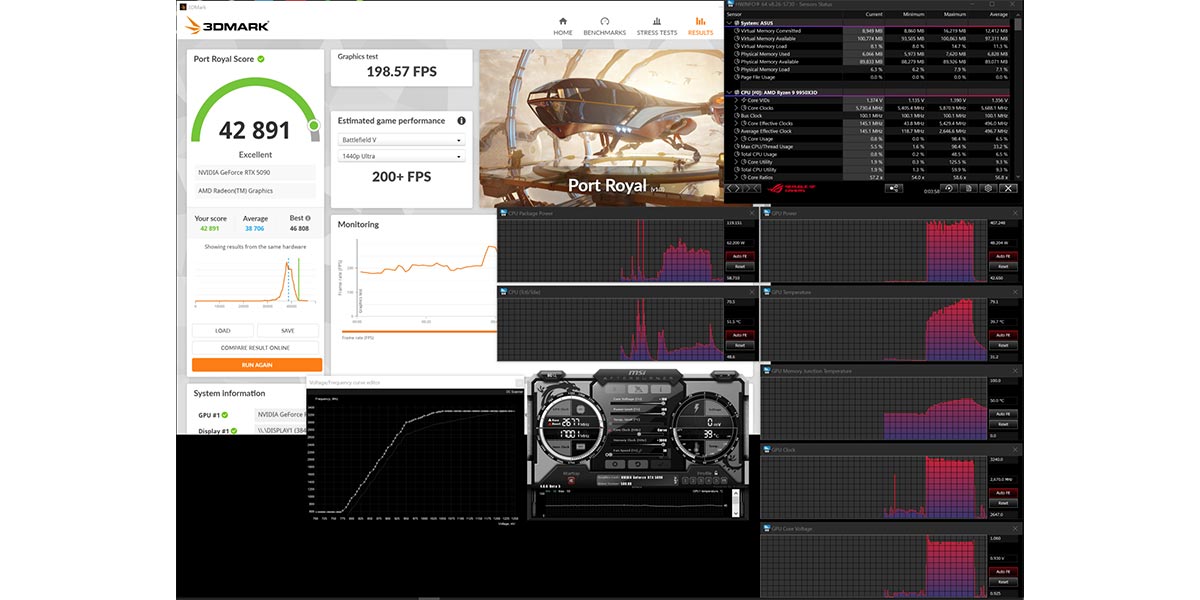Click green check icon next to GPU #1
This screenshot has height=600, width=1200.
tap(224, 415)
